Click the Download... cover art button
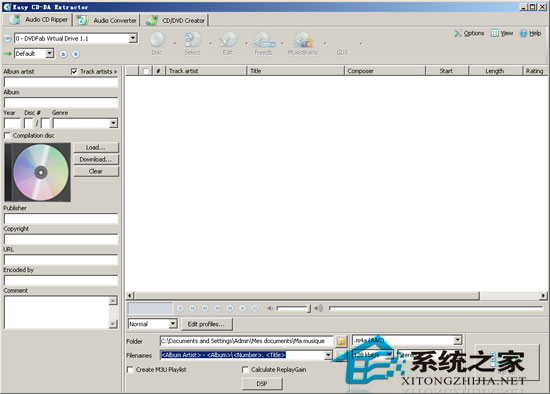Viewport: 550px width, 394px height. [x=96, y=159]
